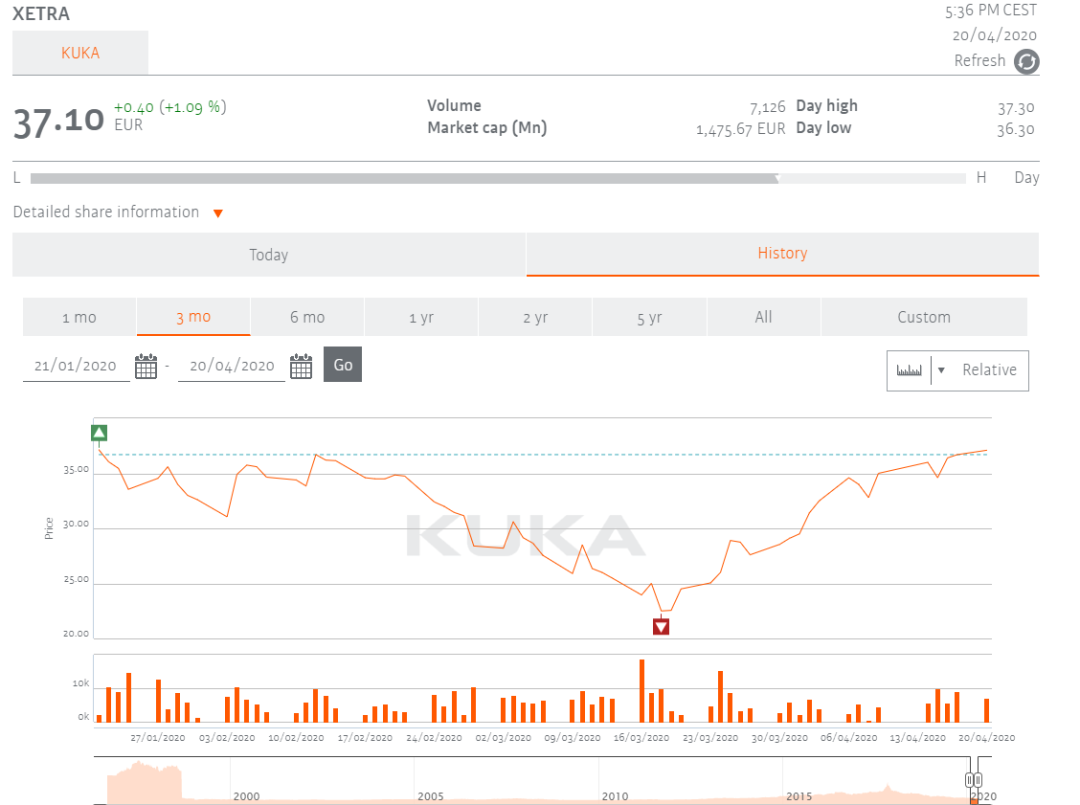This screenshot has width=1080, height=805.
Task: Open the start date calendar picker icon
Action: click(x=146, y=366)
